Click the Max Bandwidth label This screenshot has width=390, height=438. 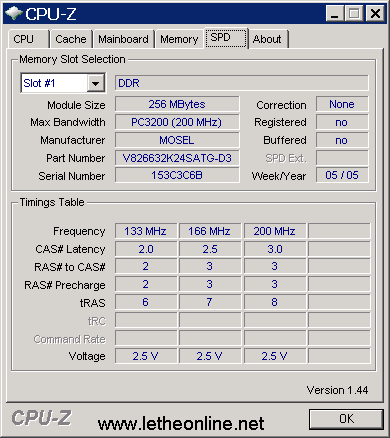68,122
